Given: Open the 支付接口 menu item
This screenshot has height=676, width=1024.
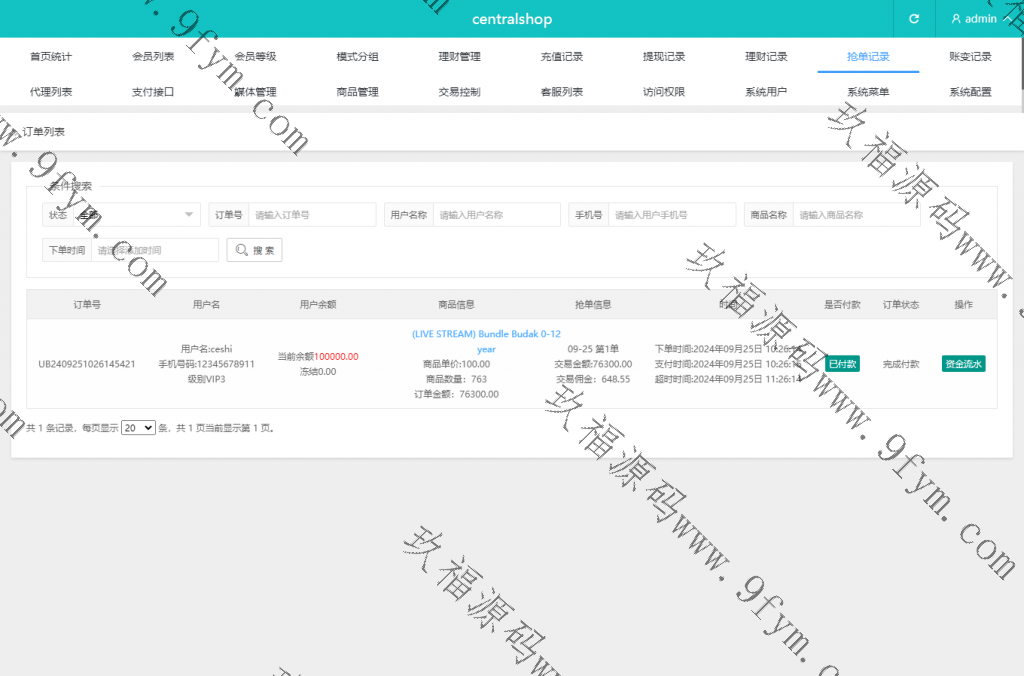Looking at the screenshot, I should (x=153, y=92).
